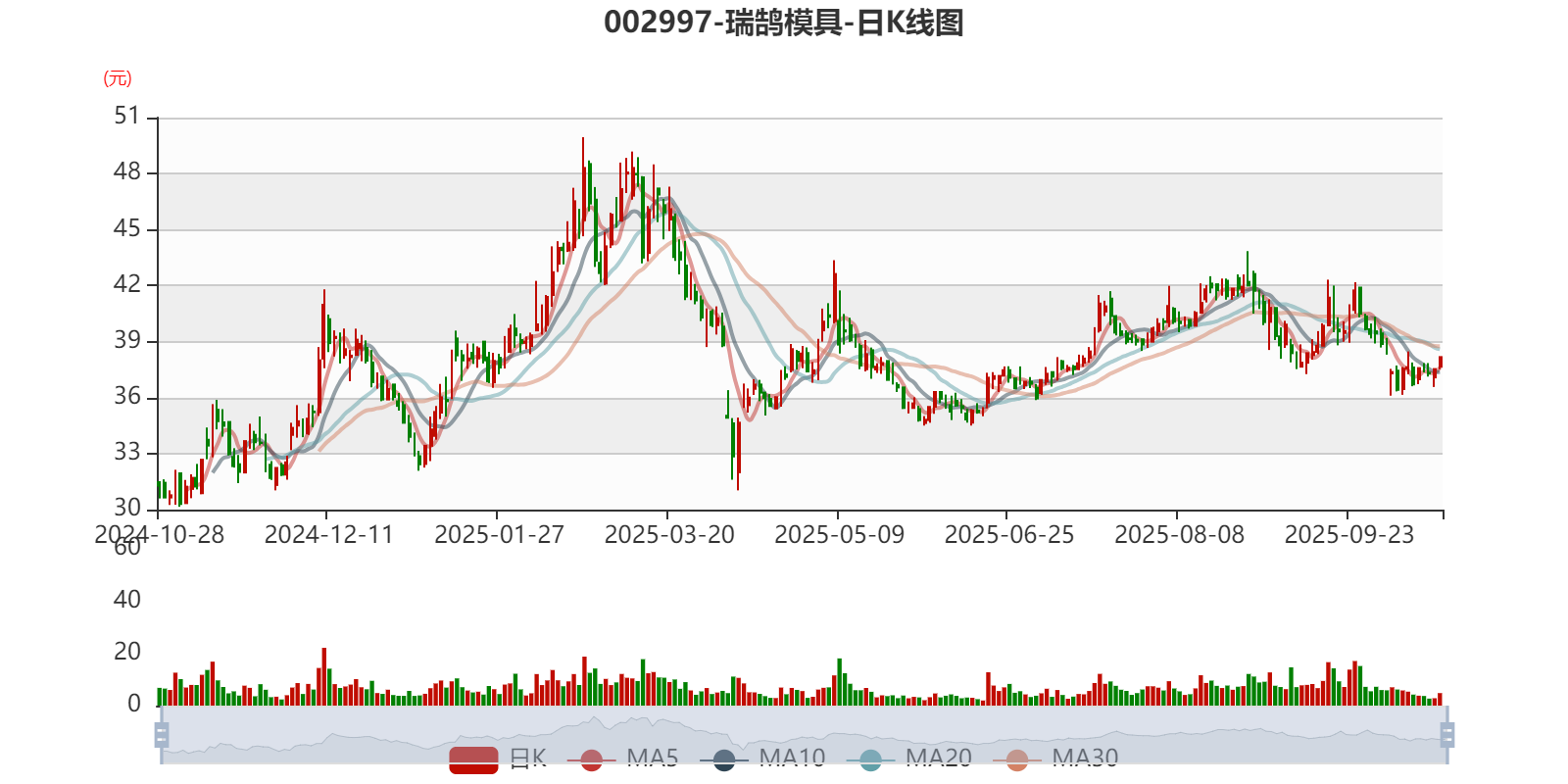The height and width of the screenshot is (784, 1568).
Task: Toggle the MA10 line legend
Action: pyautogui.click(x=762, y=759)
